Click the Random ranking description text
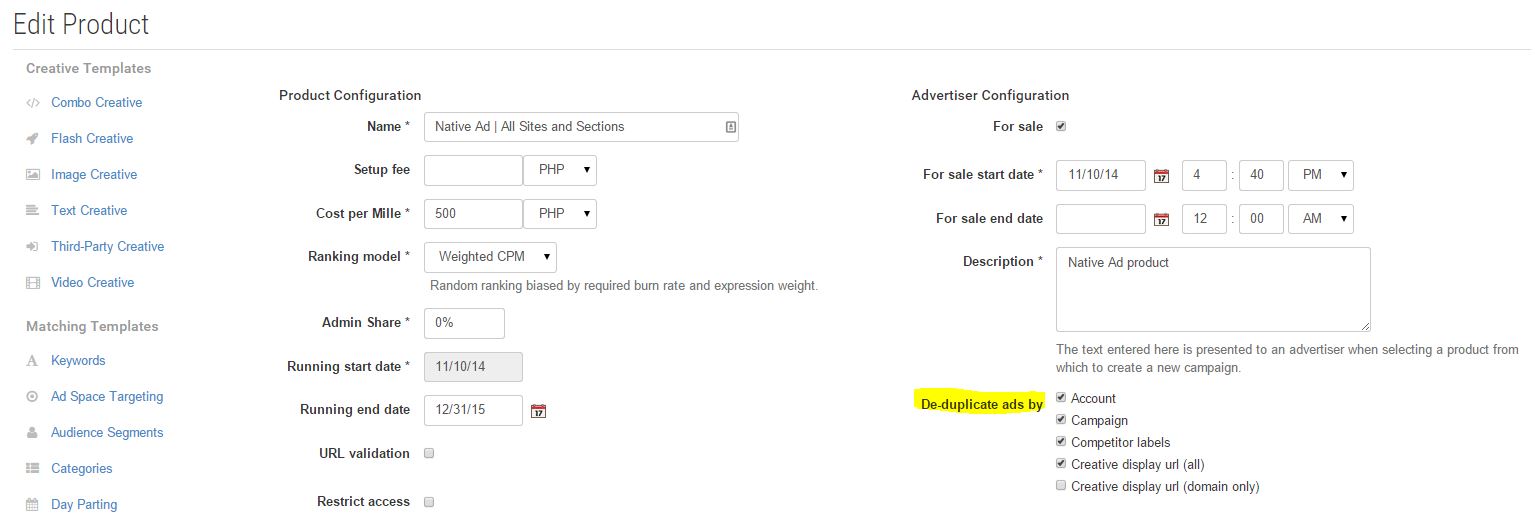 point(624,285)
